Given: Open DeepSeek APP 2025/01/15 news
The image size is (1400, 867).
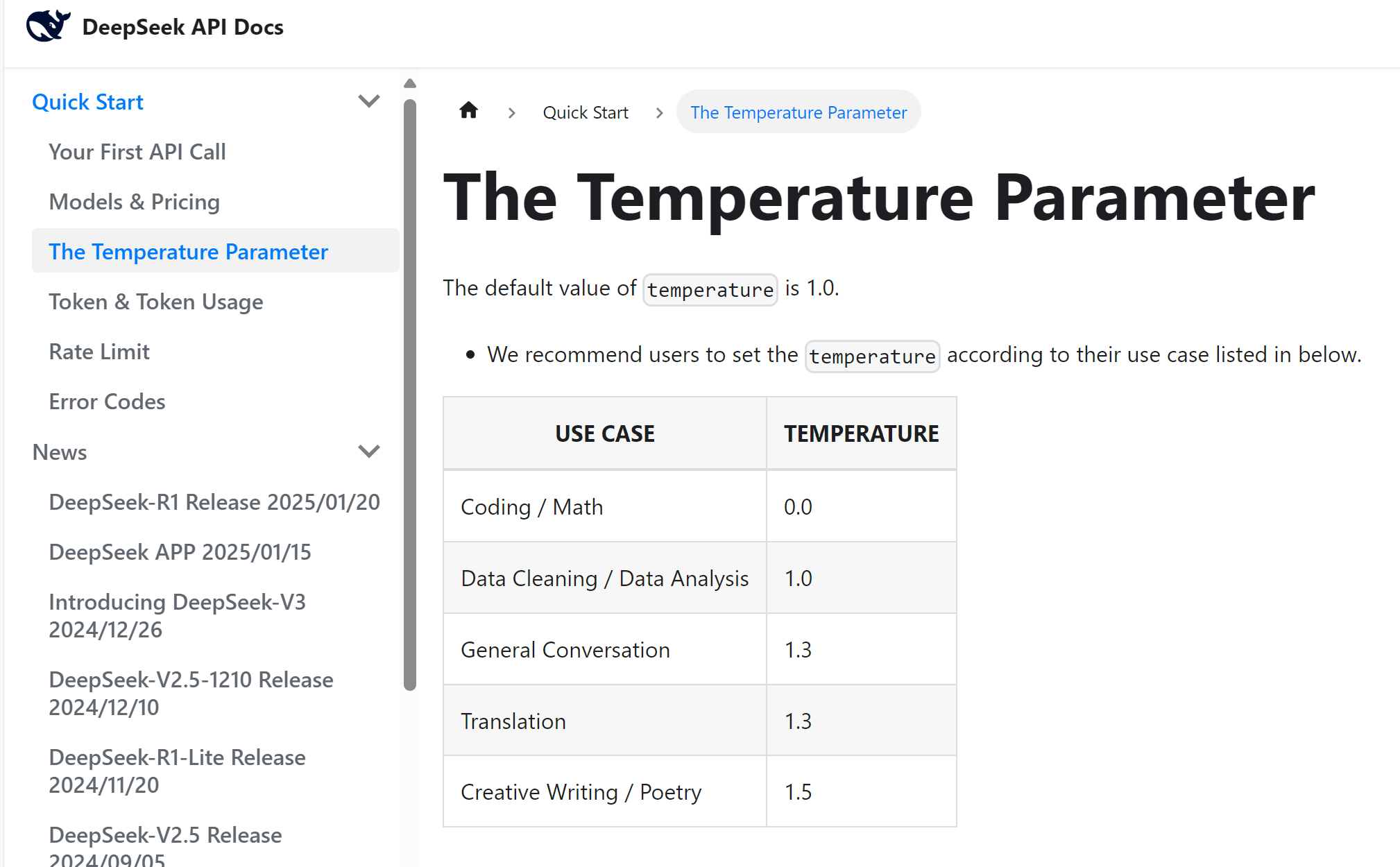Looking at the screenshot, I should (180, 552).
